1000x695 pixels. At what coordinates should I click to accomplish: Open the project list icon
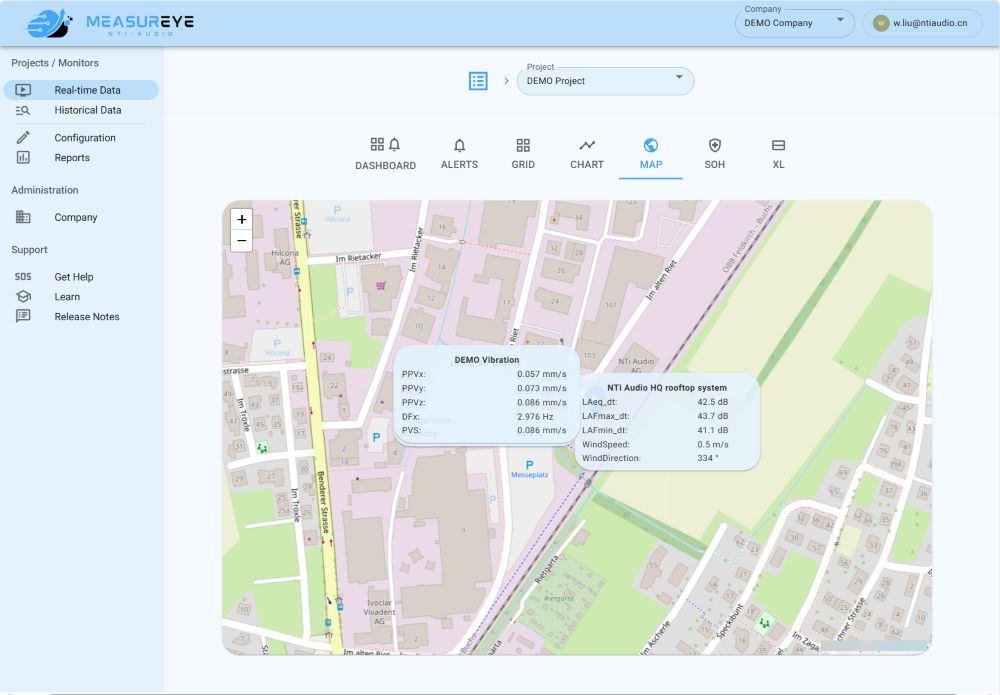pos(478,81)
